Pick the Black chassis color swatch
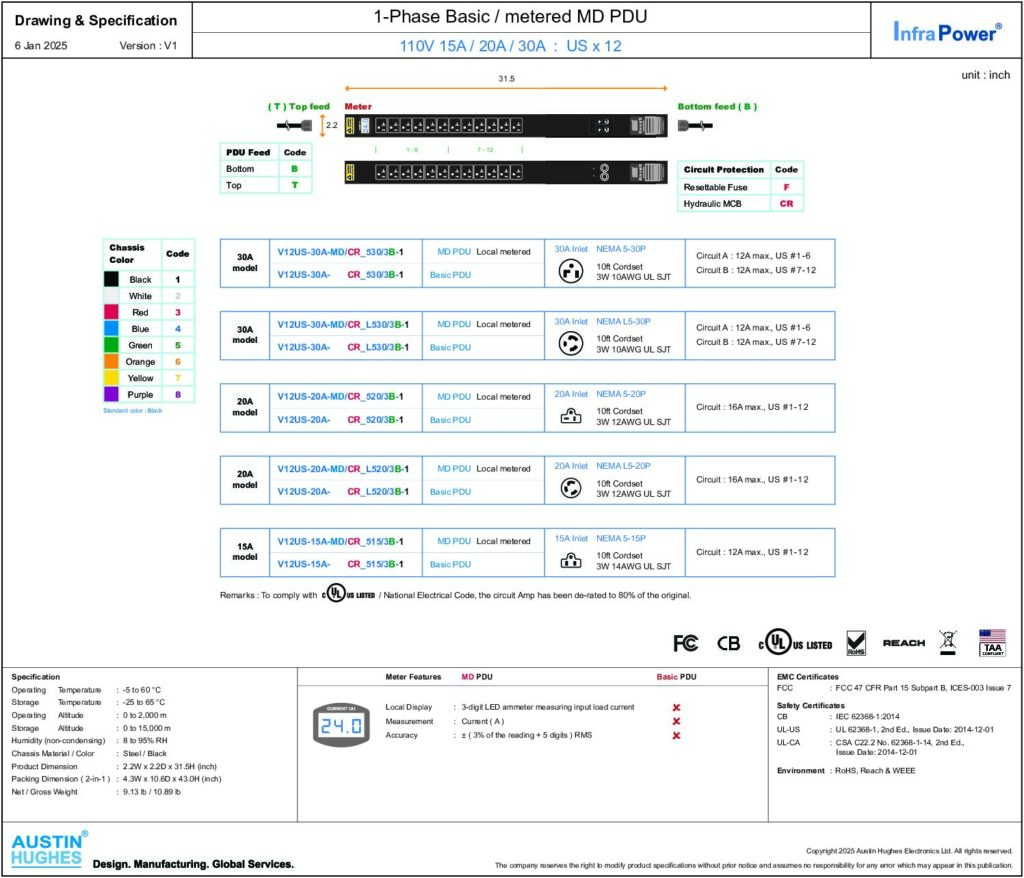This screenshot has height=878, width=1024. pos(112,279)
